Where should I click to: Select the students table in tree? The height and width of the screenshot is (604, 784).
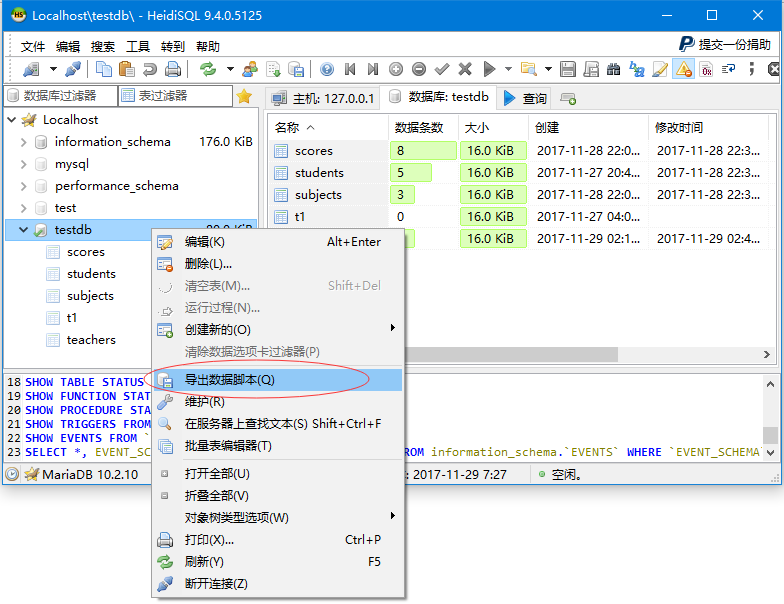point(91,274)
